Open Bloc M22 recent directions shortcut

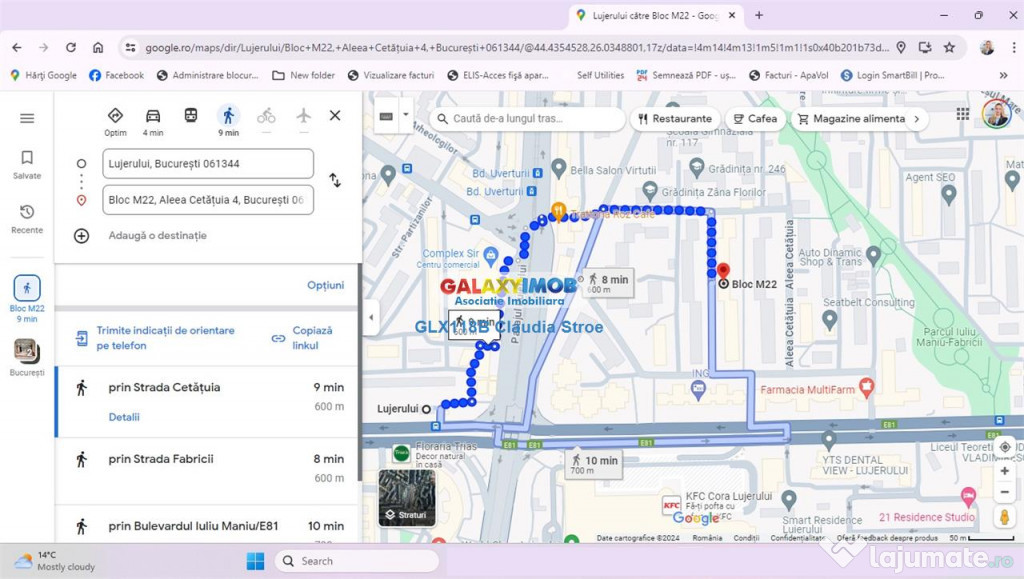(x=27, y=299)
